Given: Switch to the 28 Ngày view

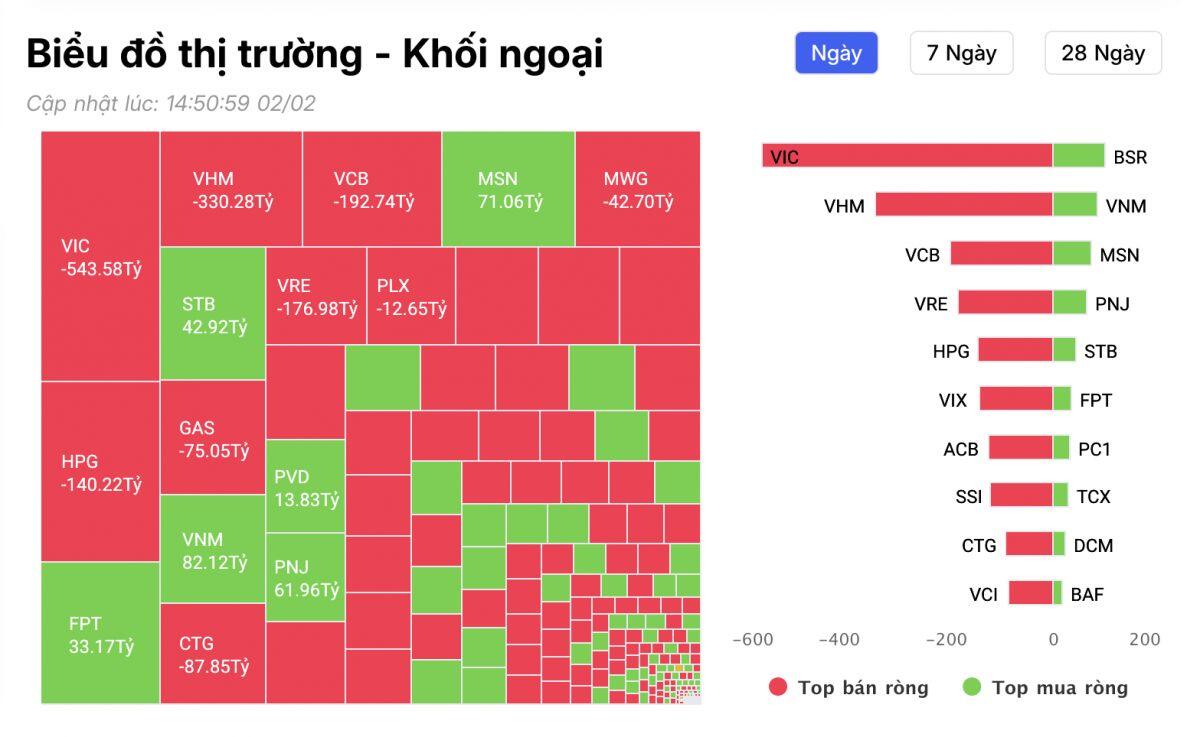Looking at the screenshot, I should [1103, 53].
